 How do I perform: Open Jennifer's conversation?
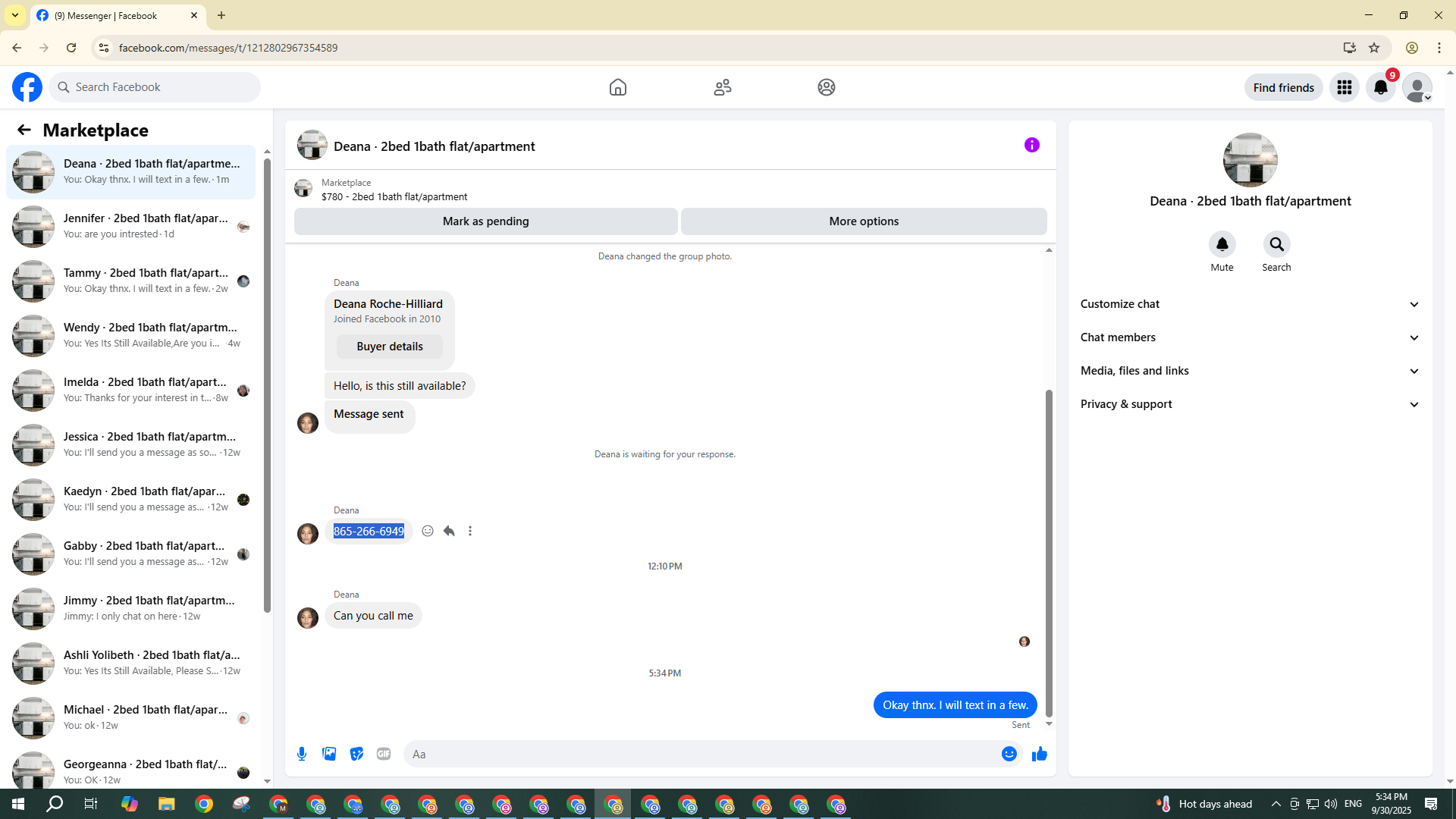(130, 227)
